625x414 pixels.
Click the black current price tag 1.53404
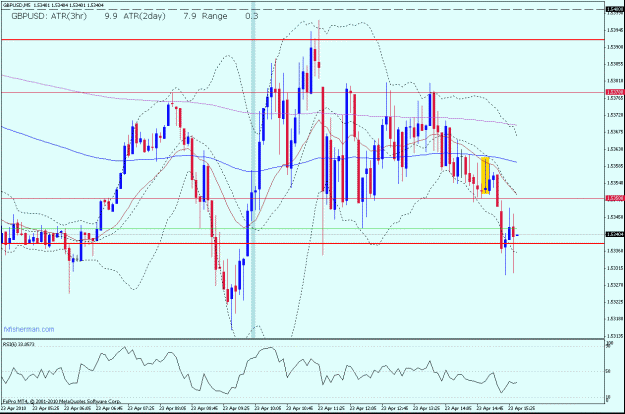tap(615, 234)
